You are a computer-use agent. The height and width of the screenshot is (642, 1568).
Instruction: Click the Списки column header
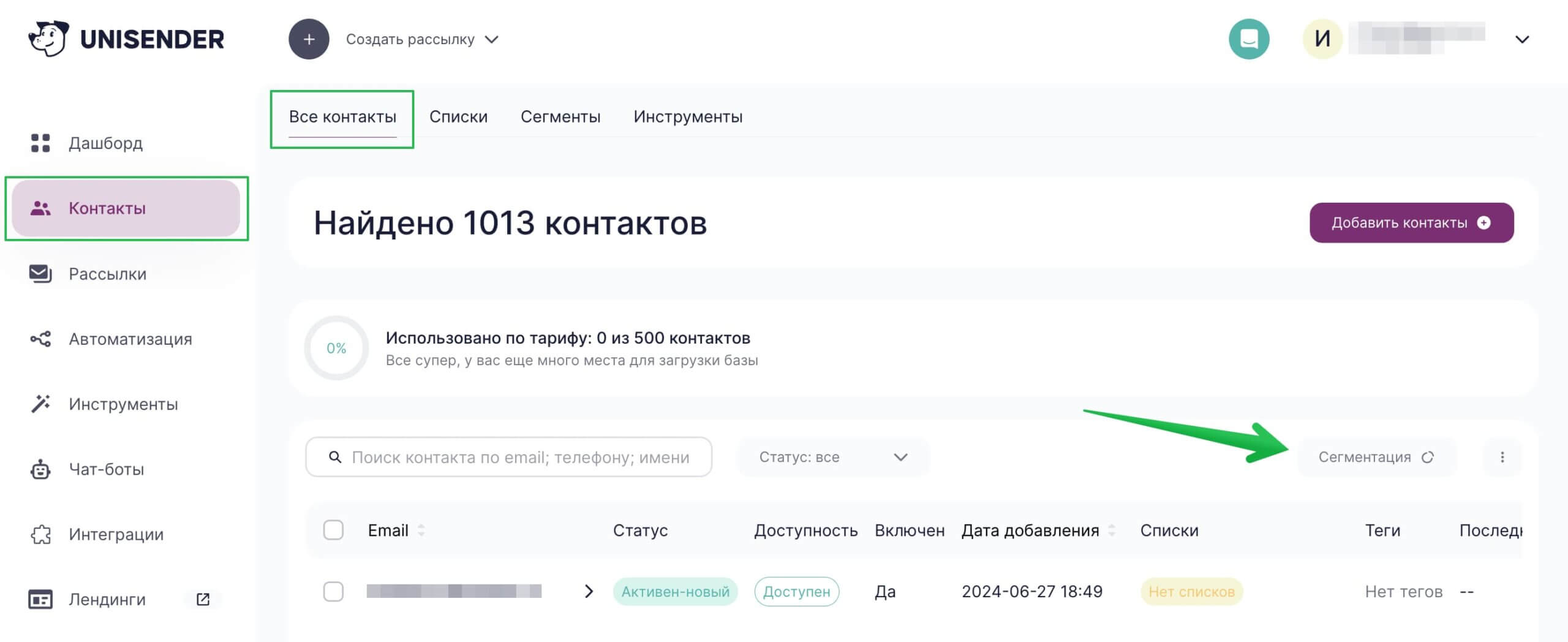[1169, 531]
